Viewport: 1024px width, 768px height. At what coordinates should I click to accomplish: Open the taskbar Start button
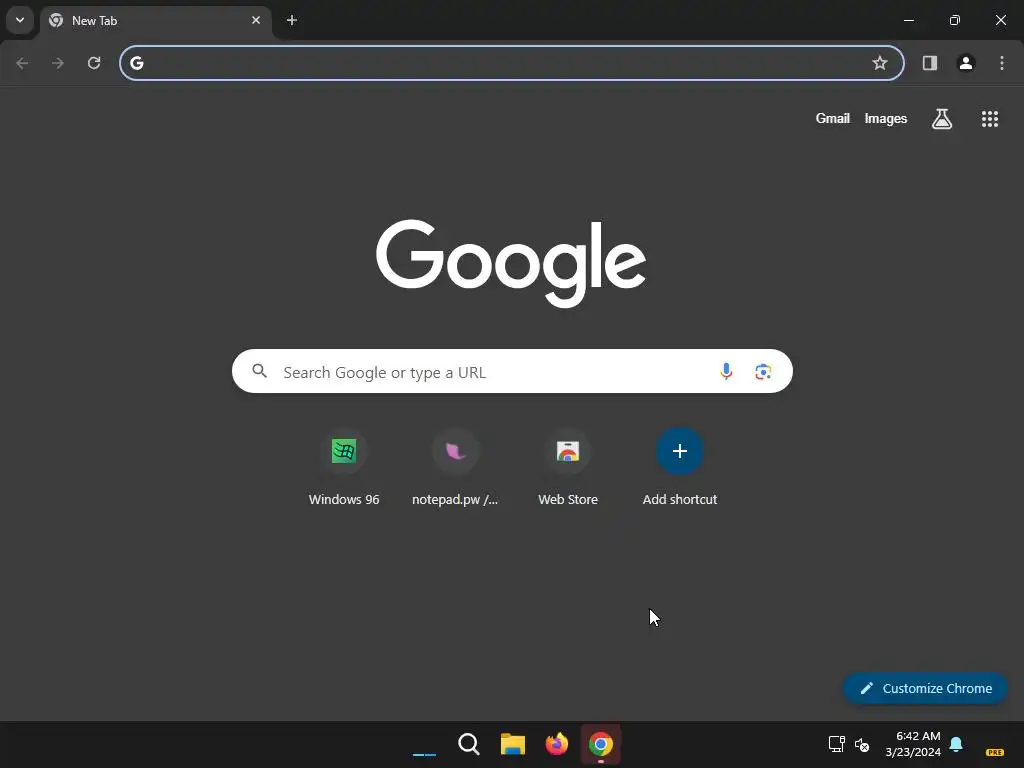coord(424,744)
